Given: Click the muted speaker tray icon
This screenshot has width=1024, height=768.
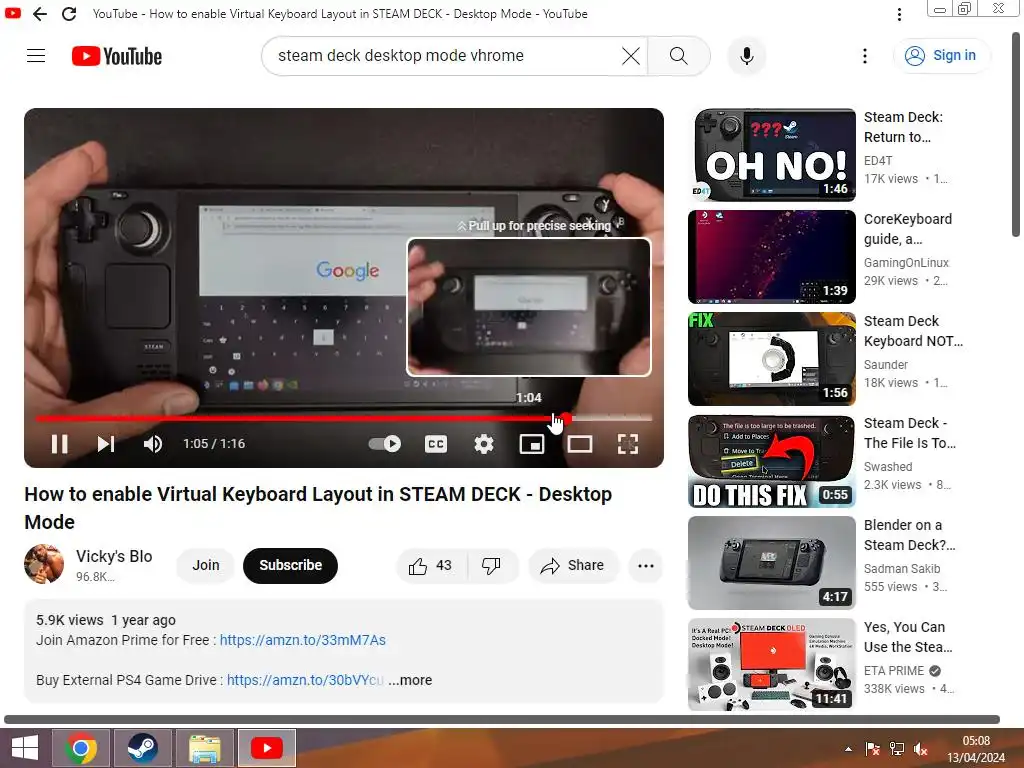Looking at the screenshot, I should click(921, 749).
